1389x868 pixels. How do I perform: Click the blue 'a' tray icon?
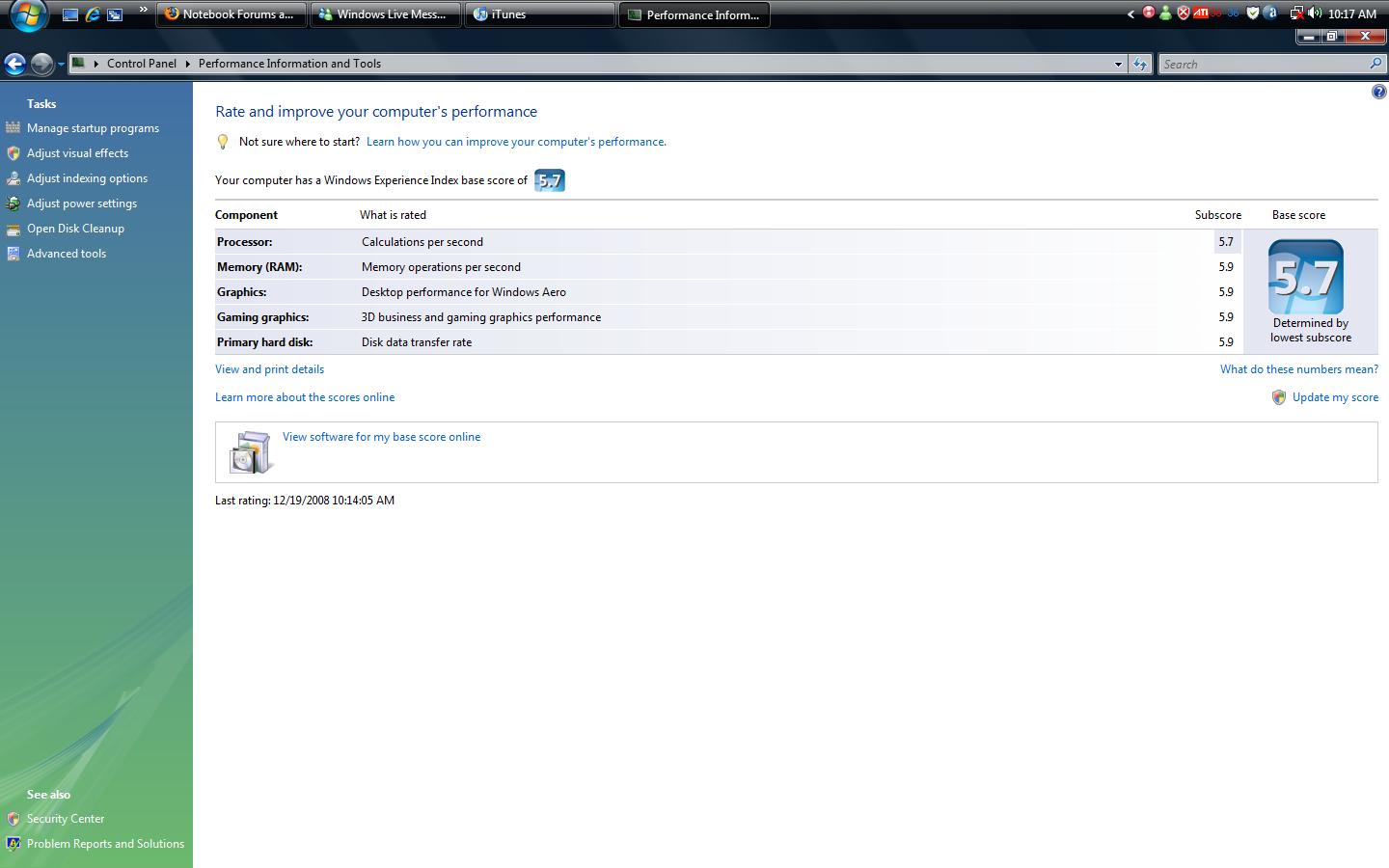coord(1270,14)
